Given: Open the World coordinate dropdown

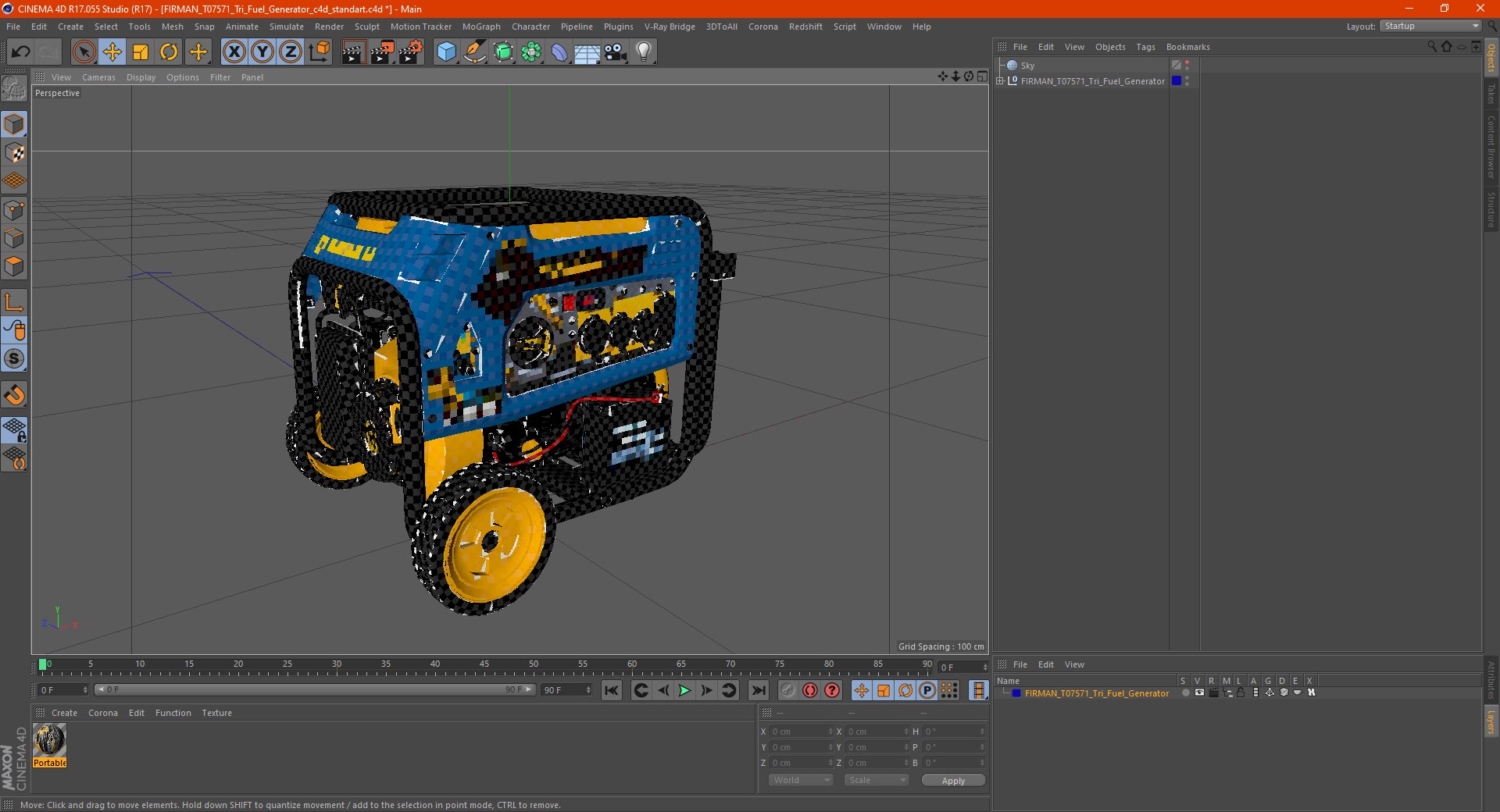Looking at the screenshot, I should (801, 780).
